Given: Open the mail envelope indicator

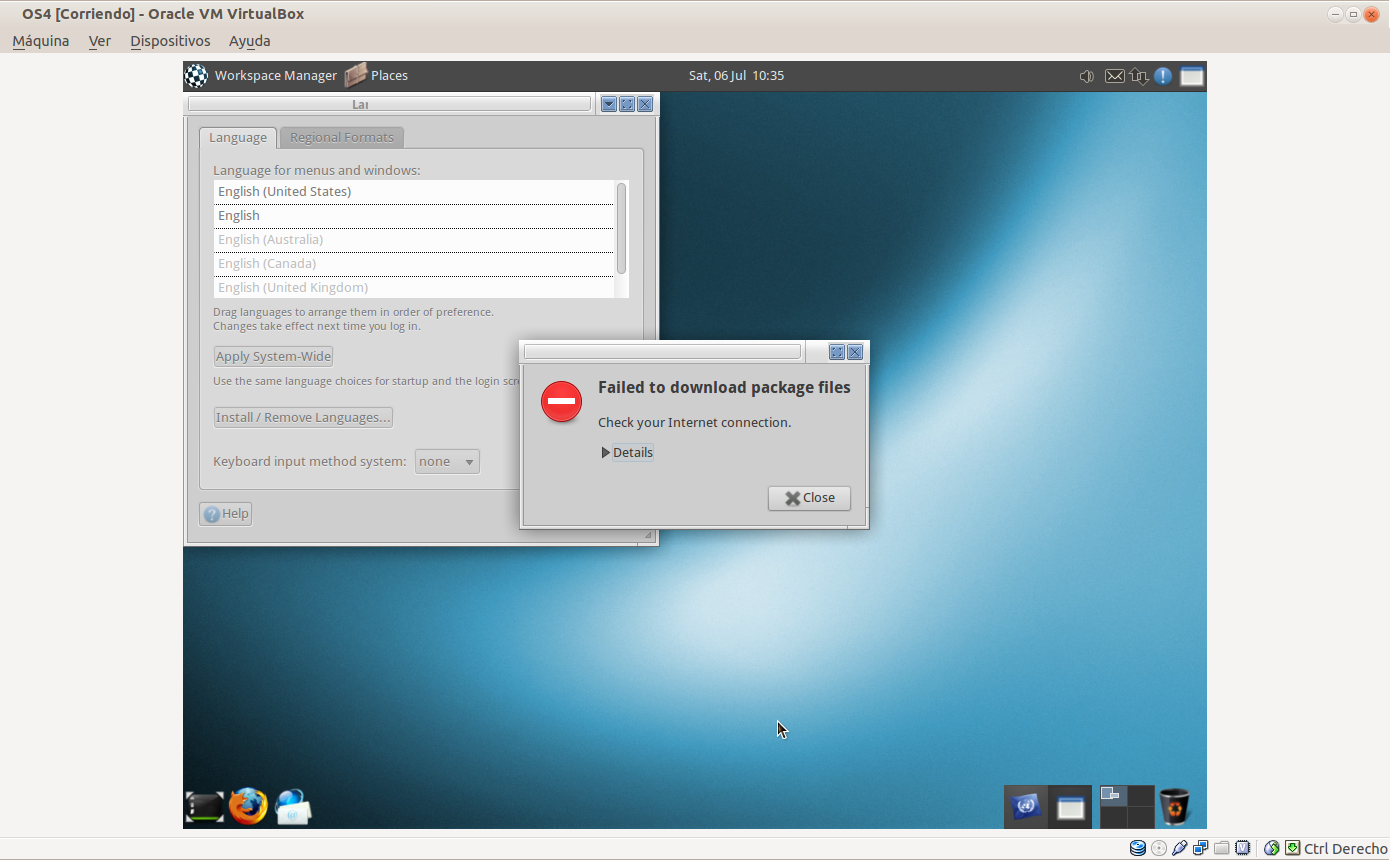Looking at the screenshot, I should [1114, 76].
